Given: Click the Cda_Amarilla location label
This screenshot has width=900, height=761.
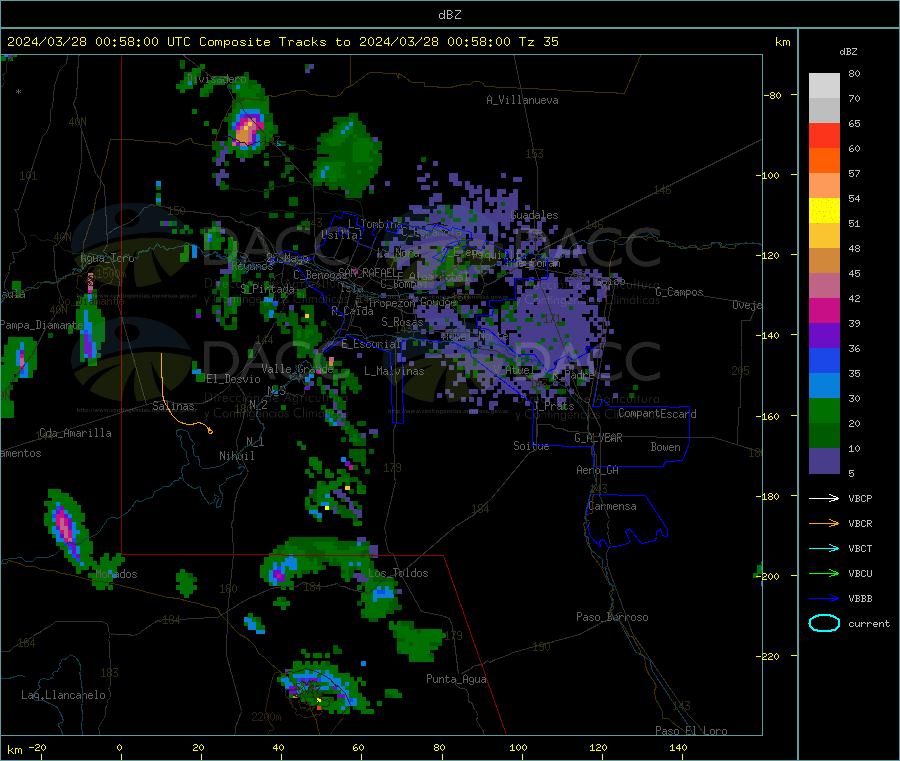Looking at the screenshot, I should tap(75, 433).
